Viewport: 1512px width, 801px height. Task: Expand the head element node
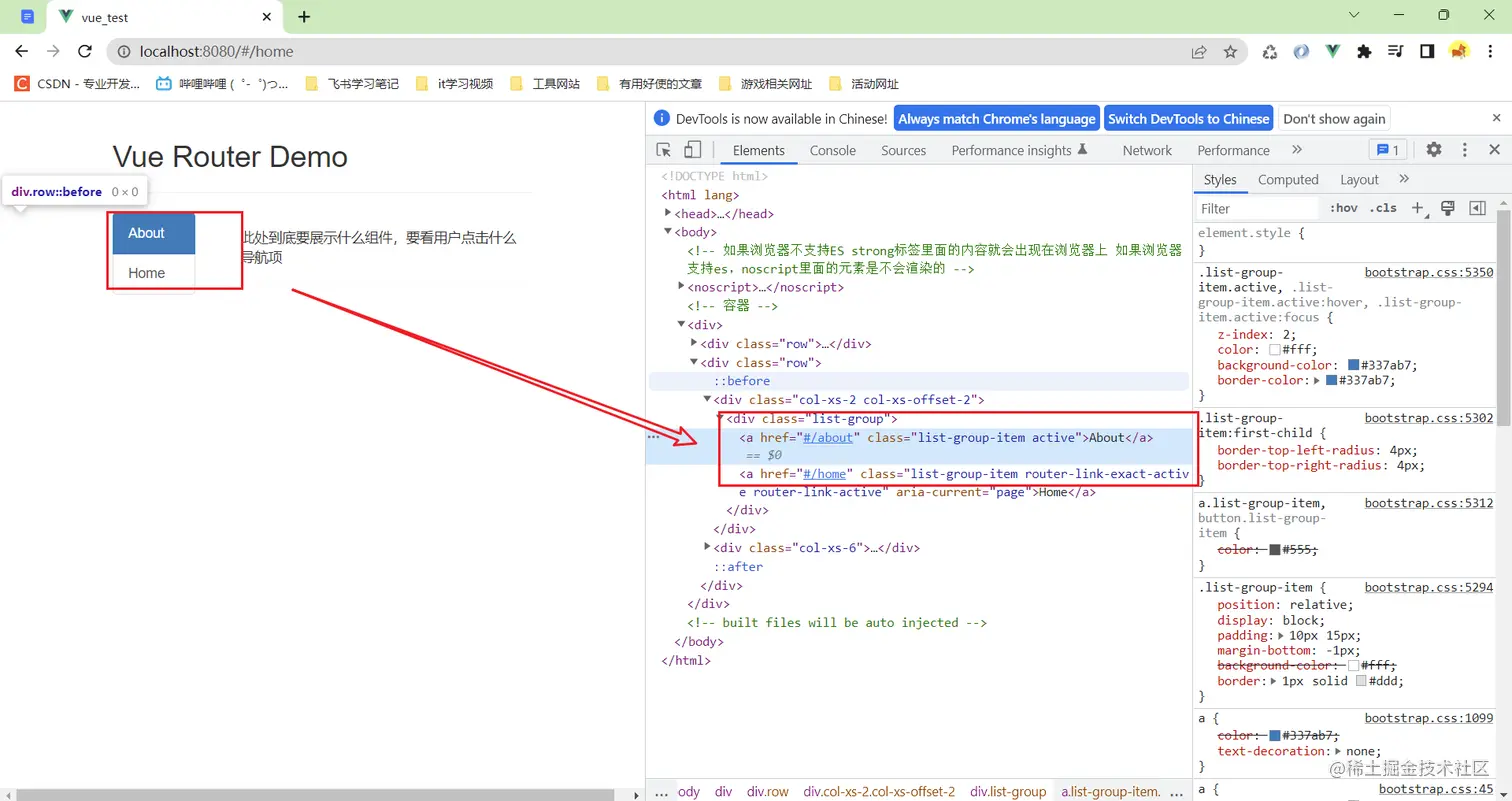coord(668,213)
